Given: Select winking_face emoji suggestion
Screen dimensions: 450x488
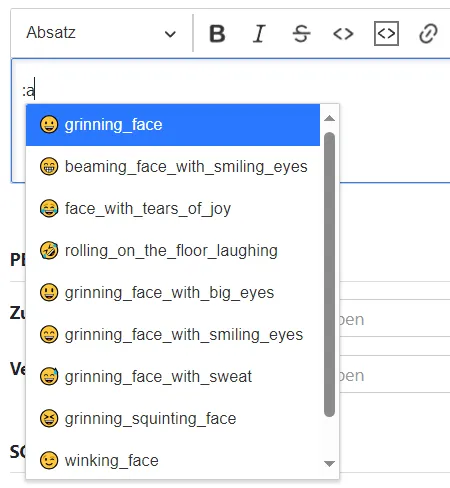Looking at the screenshot, I should coord(173,460).
